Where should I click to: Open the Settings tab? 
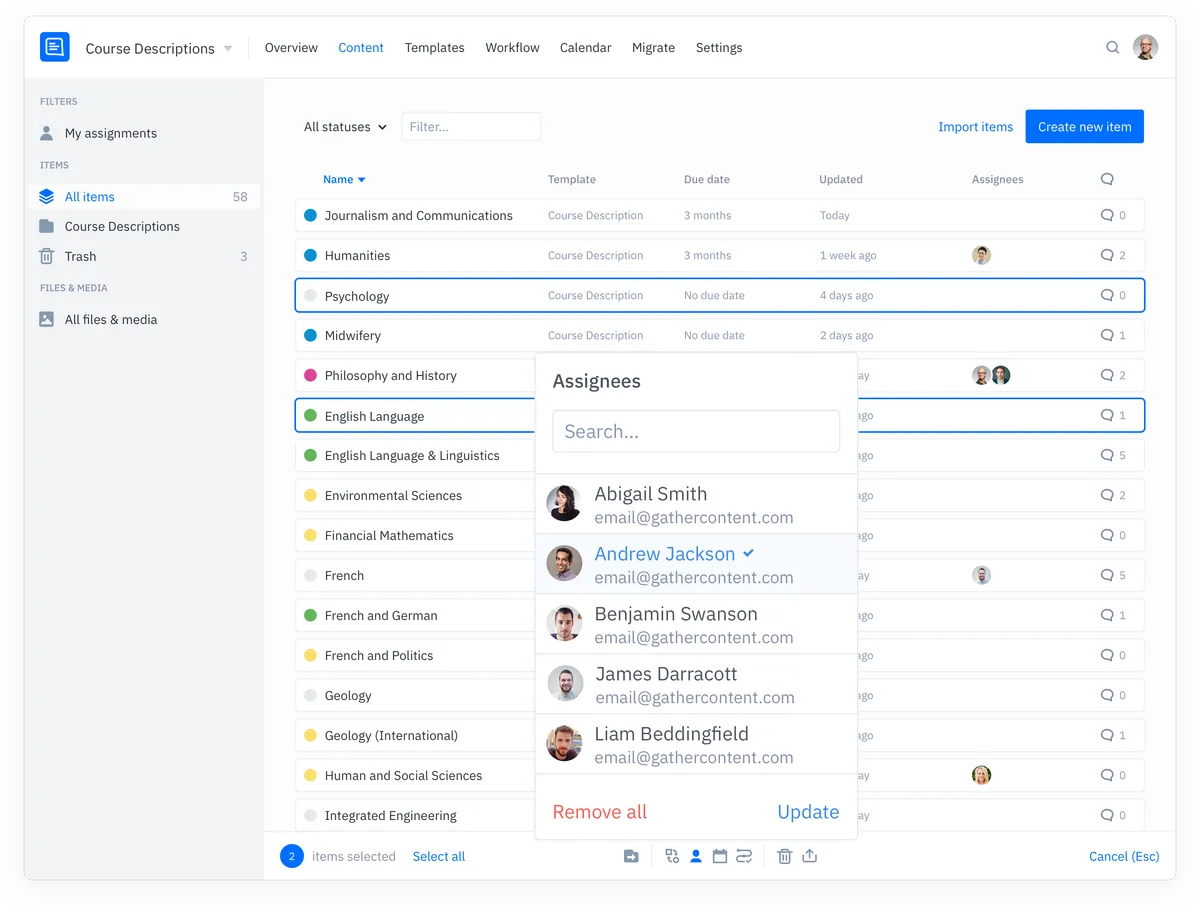point(719,47)
